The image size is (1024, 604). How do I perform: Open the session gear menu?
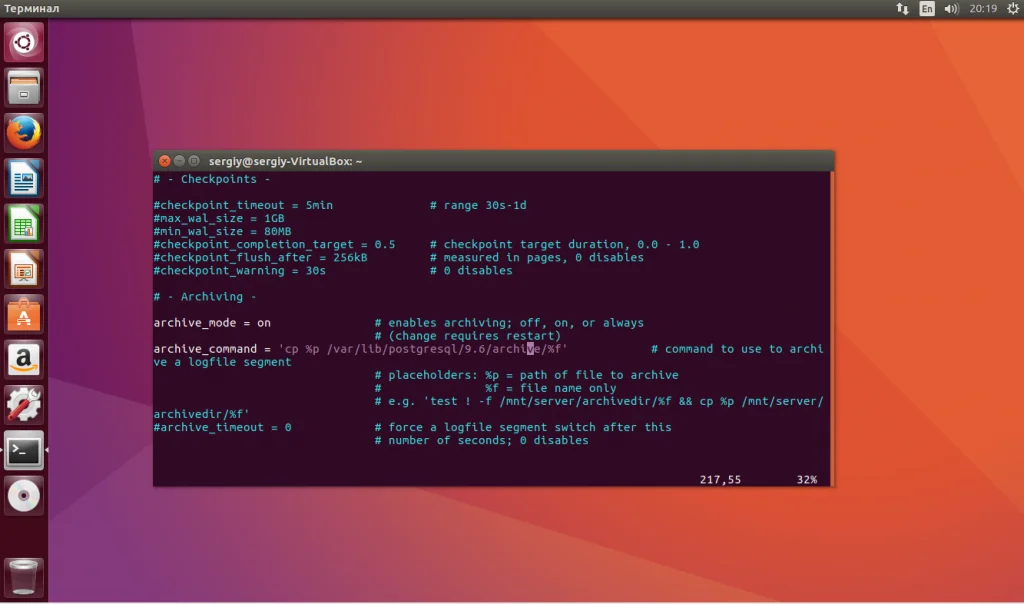pyautogui.click(x=1013, y=8)
